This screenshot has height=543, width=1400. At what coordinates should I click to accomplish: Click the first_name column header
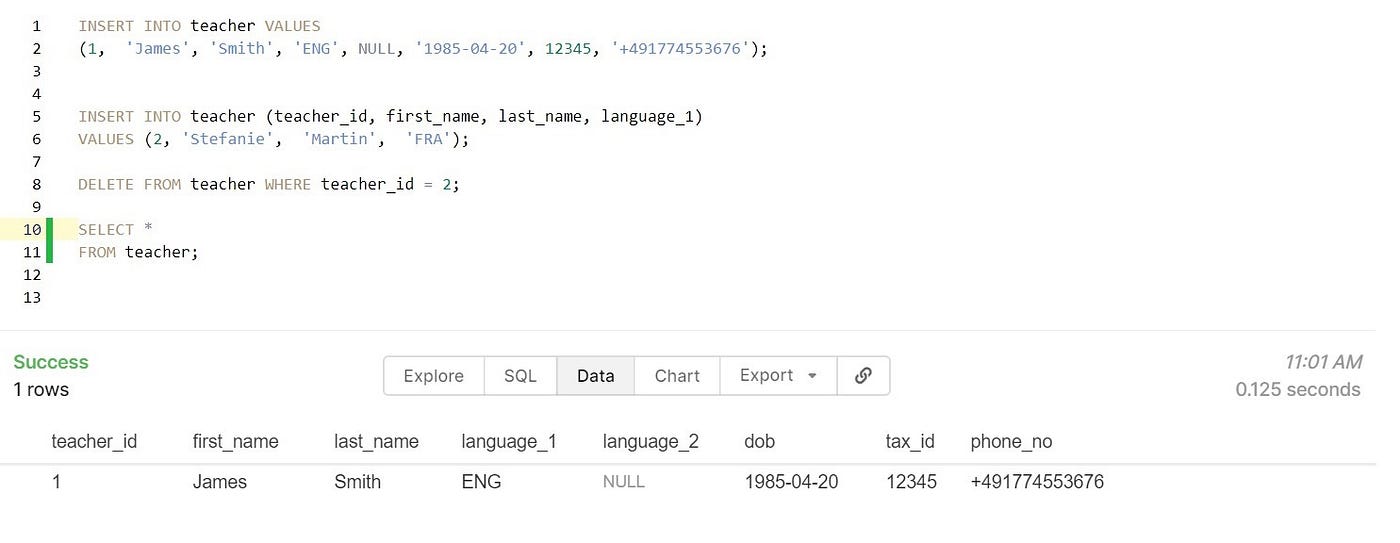coord(235,441)
